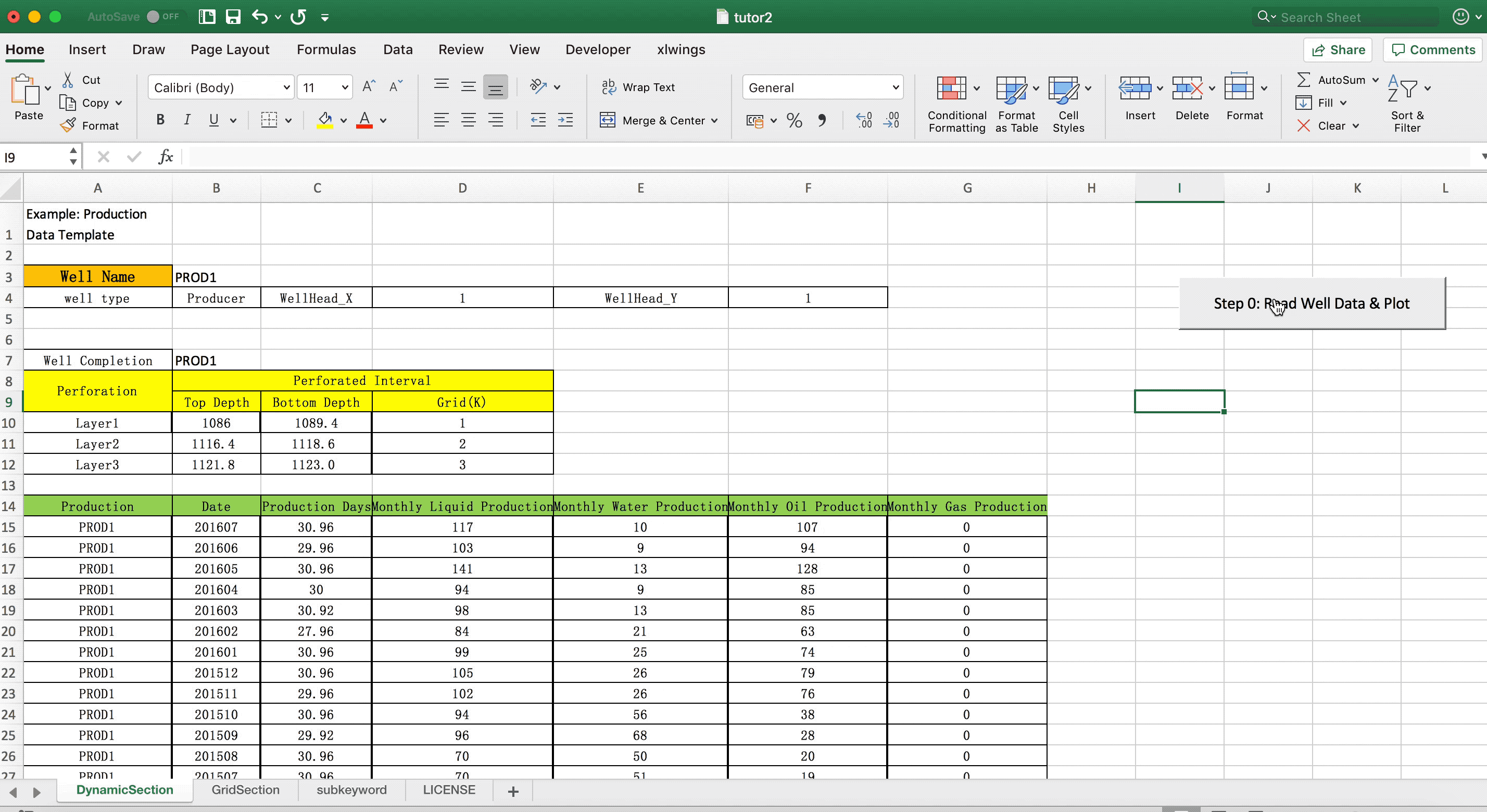Image resolution: width=1487 pixels, height=812 pixels.
Task: Open the Formulas ribbon tab
Action: (x=326, y=49)
